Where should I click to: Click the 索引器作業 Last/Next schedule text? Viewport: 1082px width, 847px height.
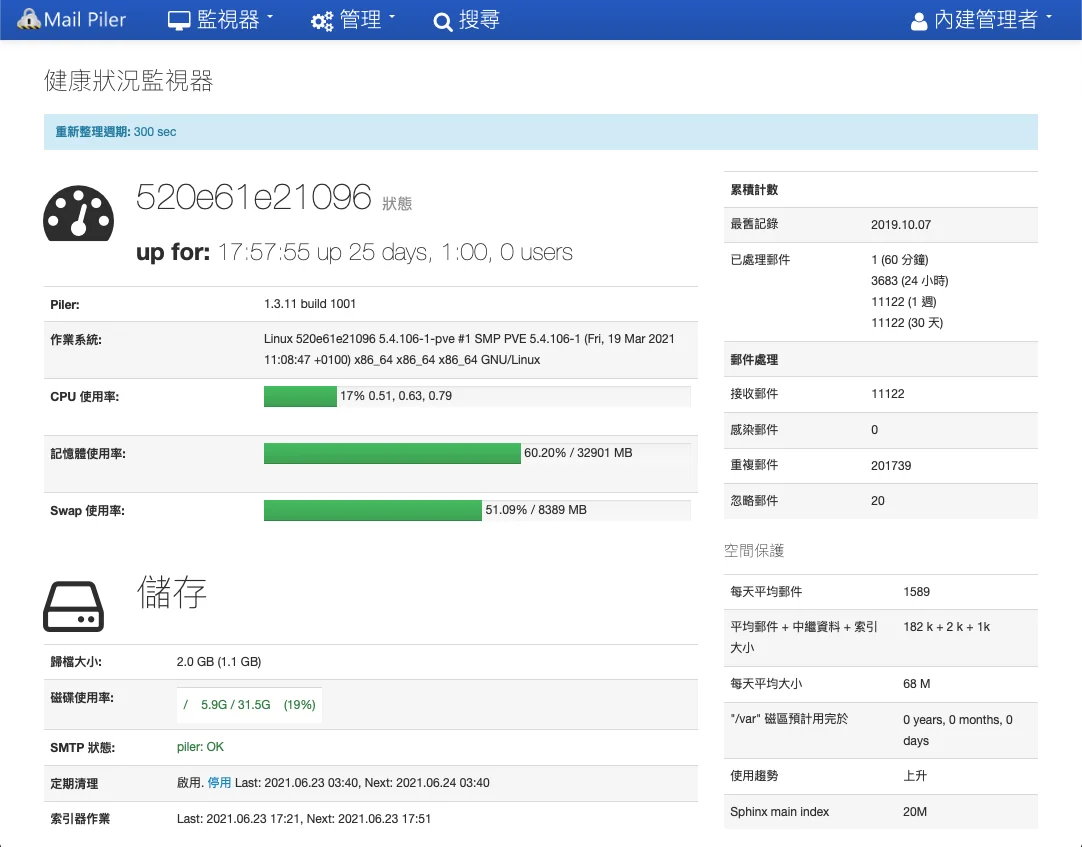tap(304, 819)
